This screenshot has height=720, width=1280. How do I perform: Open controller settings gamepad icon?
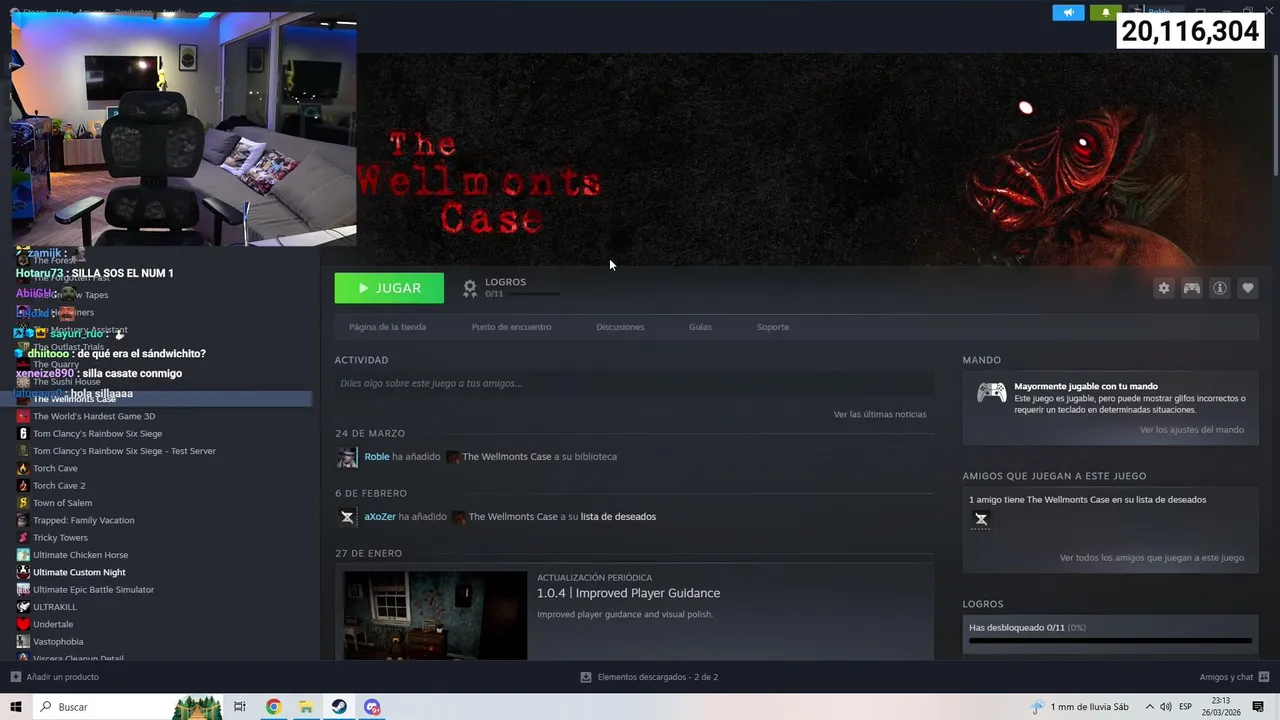pyautogui.click(x=1192, y=288)
